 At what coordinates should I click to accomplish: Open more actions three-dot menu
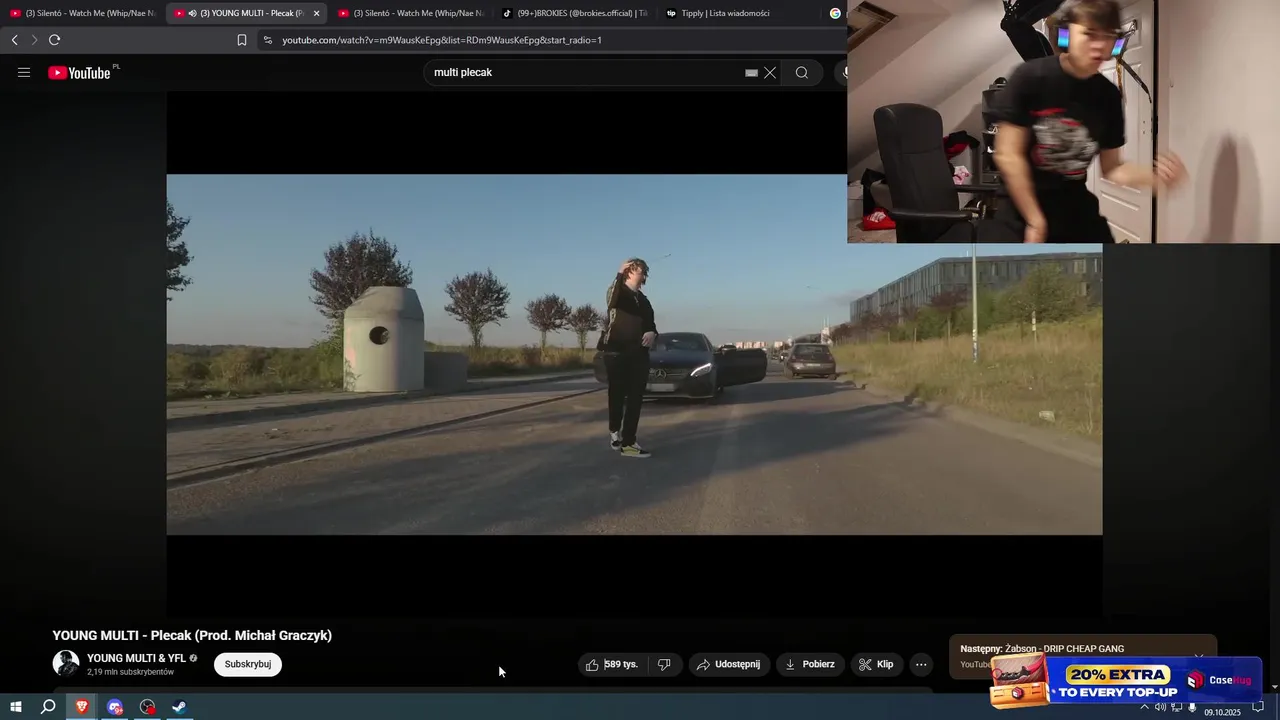(921, 664)
